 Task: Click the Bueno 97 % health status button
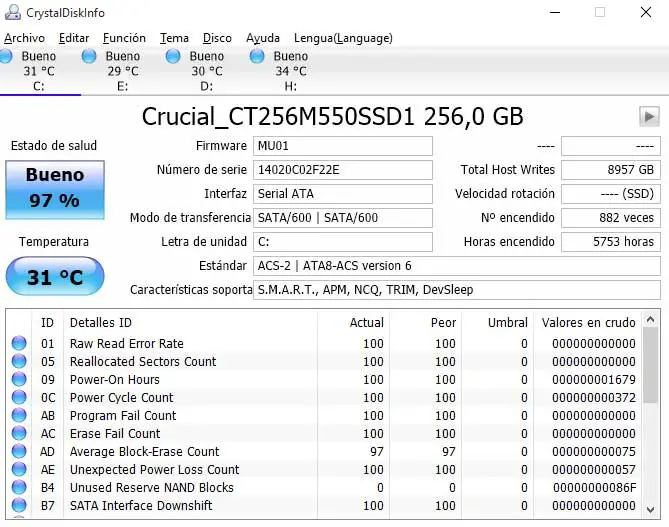(x=55, y=190)
